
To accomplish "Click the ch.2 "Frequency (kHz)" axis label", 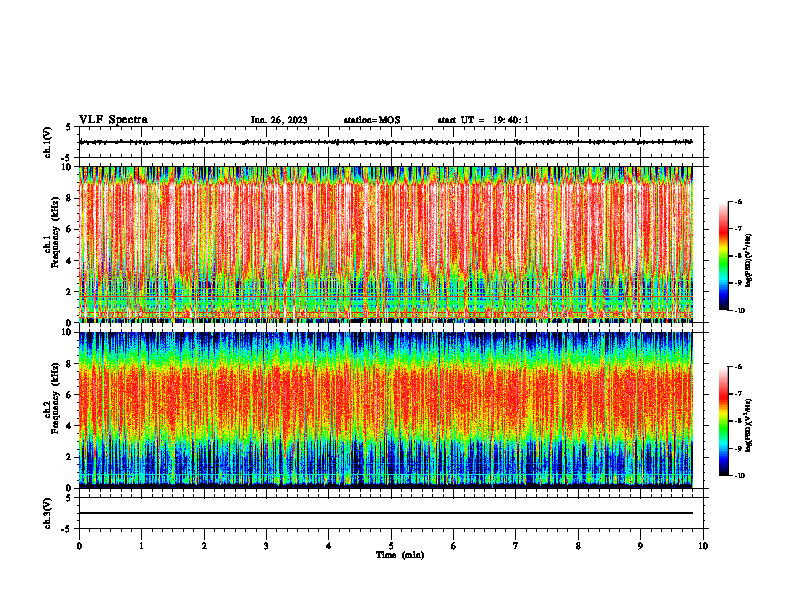I will pos(55,398).
